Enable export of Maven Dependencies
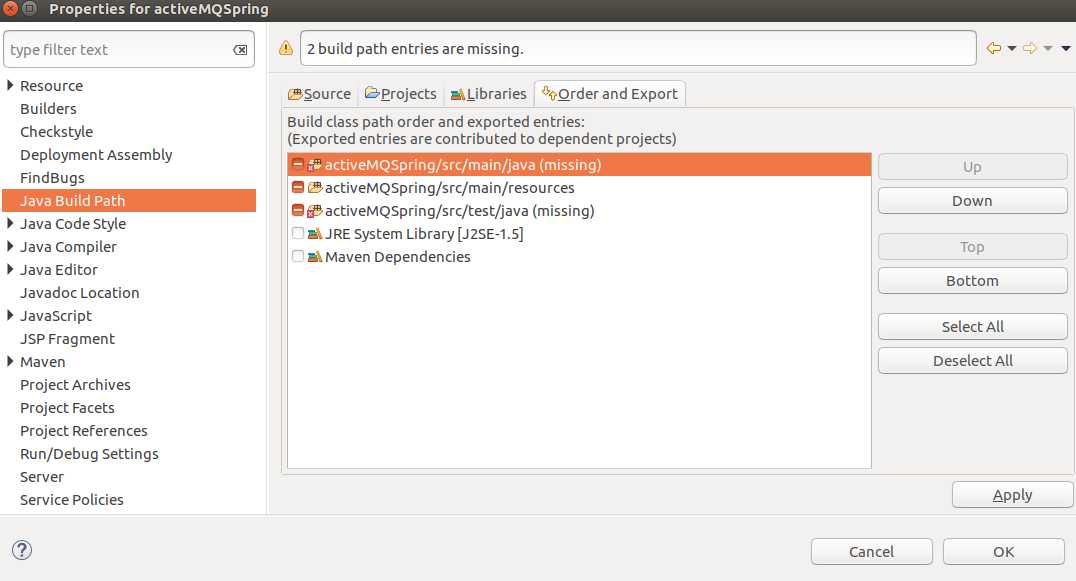Screen dimensions: 1076x581 298,256
